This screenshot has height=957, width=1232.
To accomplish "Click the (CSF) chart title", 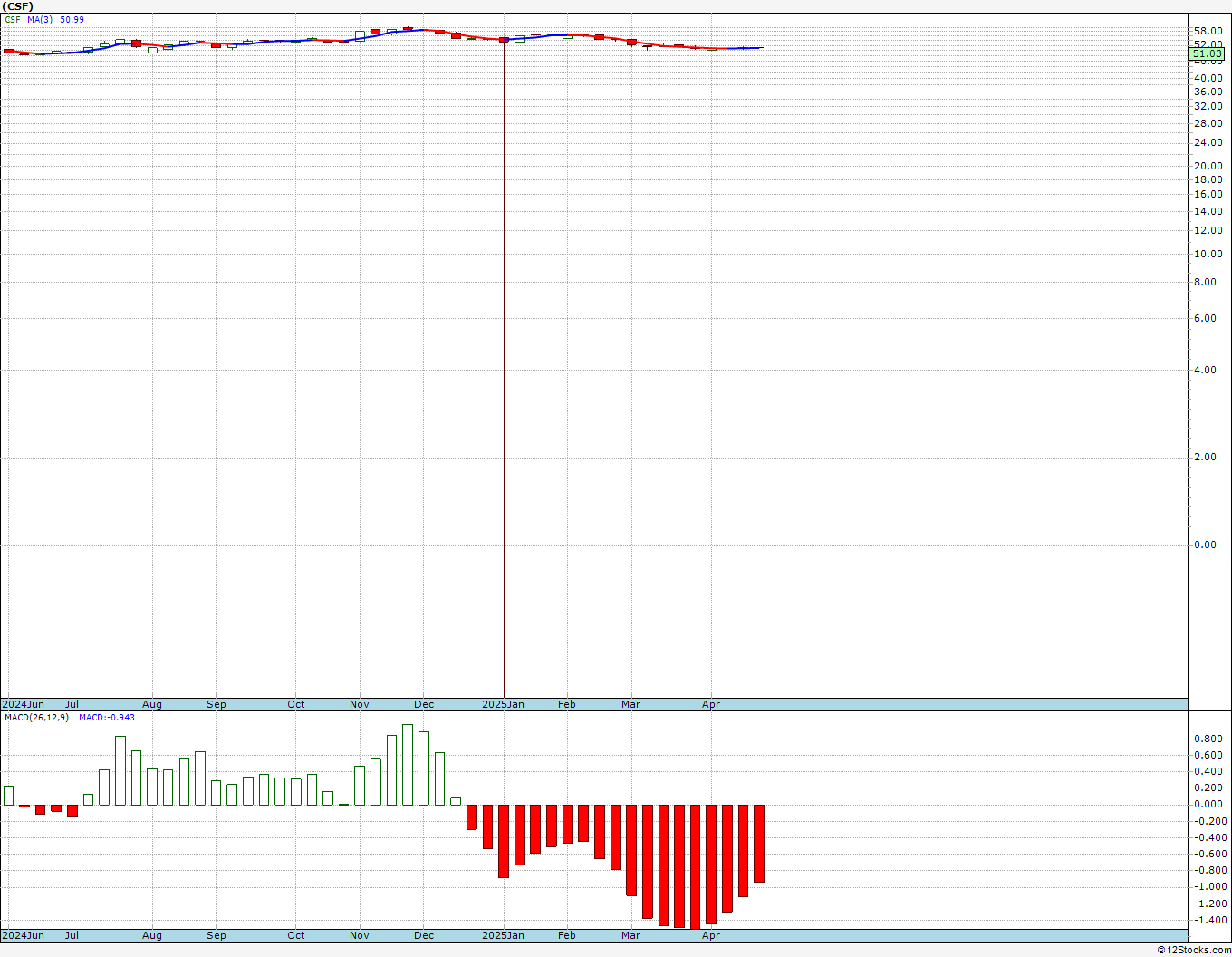I will click(x=18, y=6).
